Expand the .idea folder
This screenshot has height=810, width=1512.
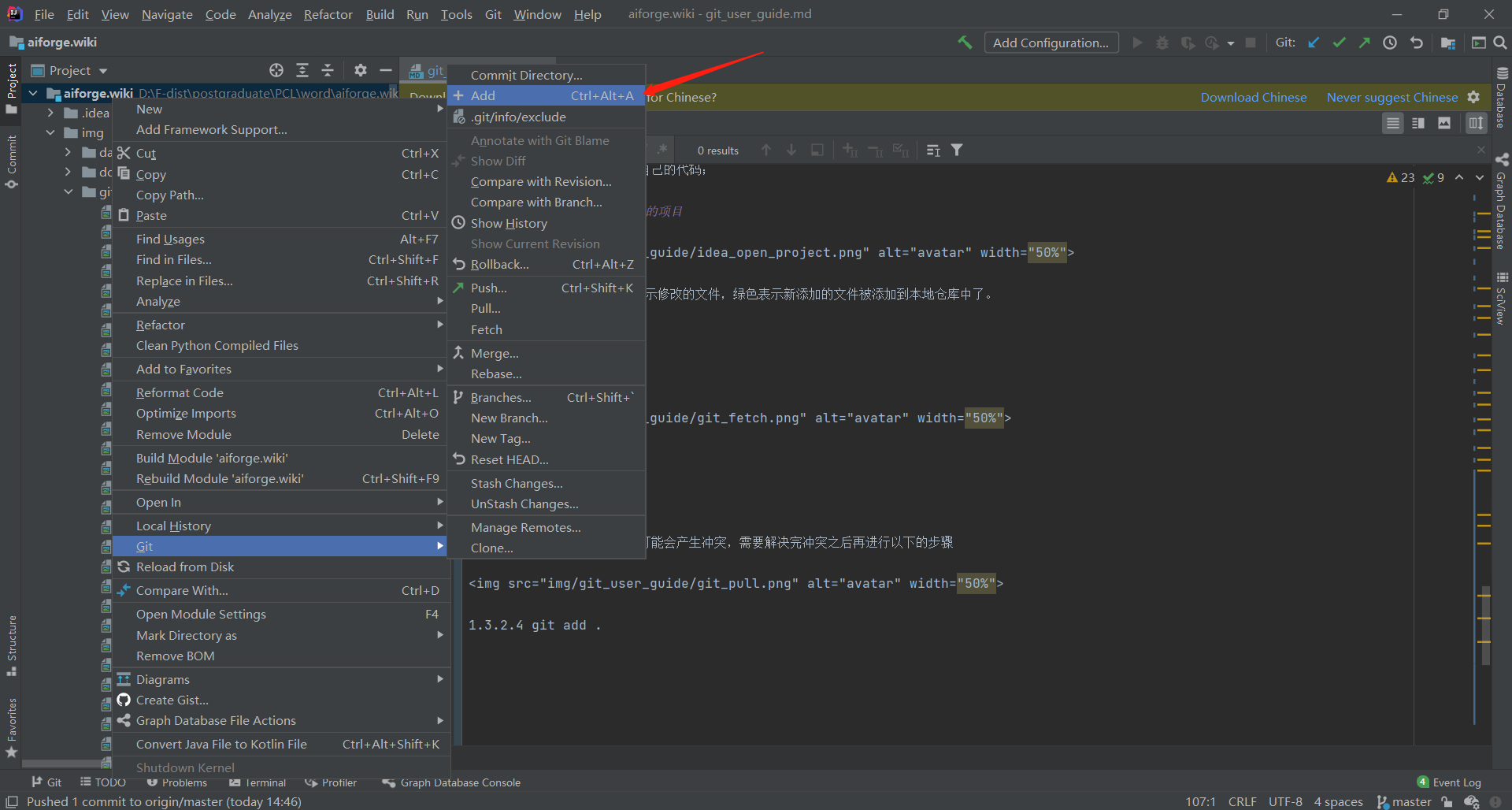[x=50, y=113]
